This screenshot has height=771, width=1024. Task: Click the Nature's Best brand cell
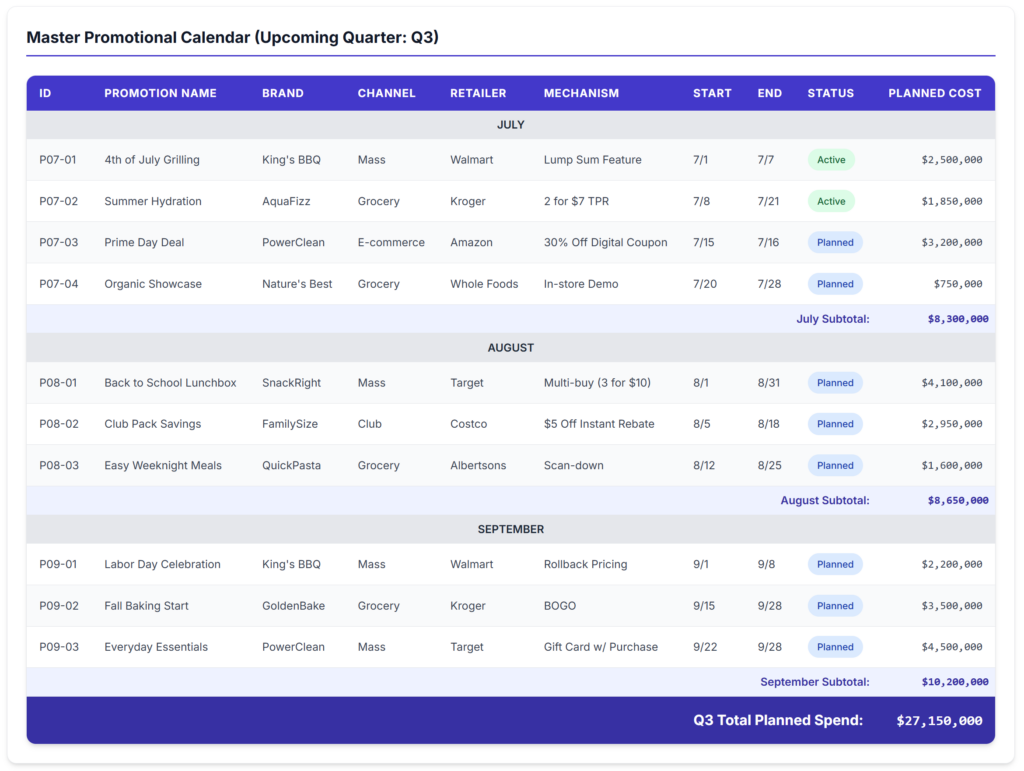[x=297, y=284]
